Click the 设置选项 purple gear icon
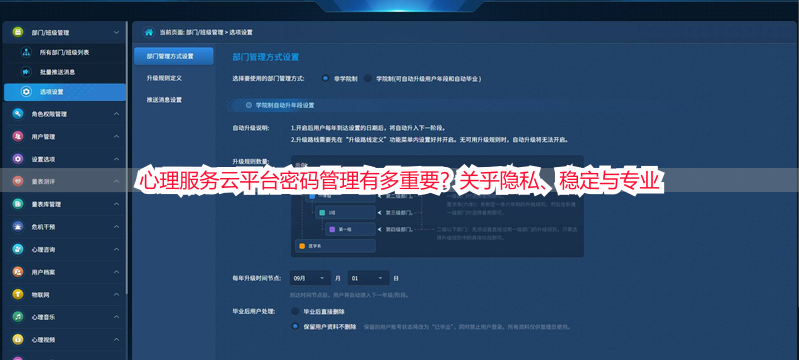799x360 pixels. click(18, 159)
